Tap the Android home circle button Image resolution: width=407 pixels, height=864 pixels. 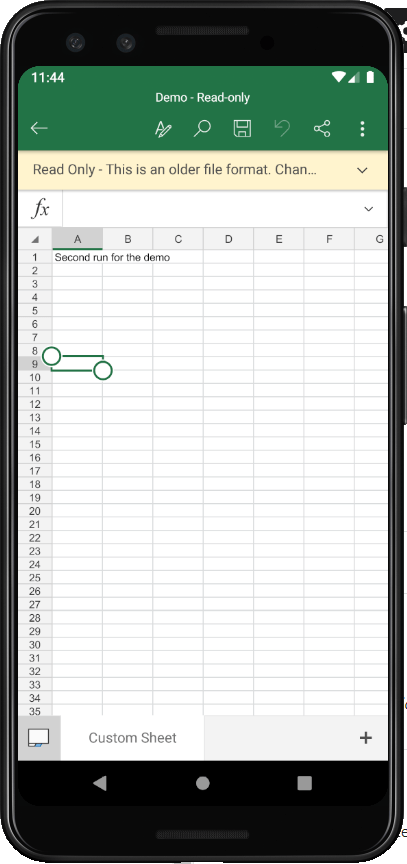point(203,783)
